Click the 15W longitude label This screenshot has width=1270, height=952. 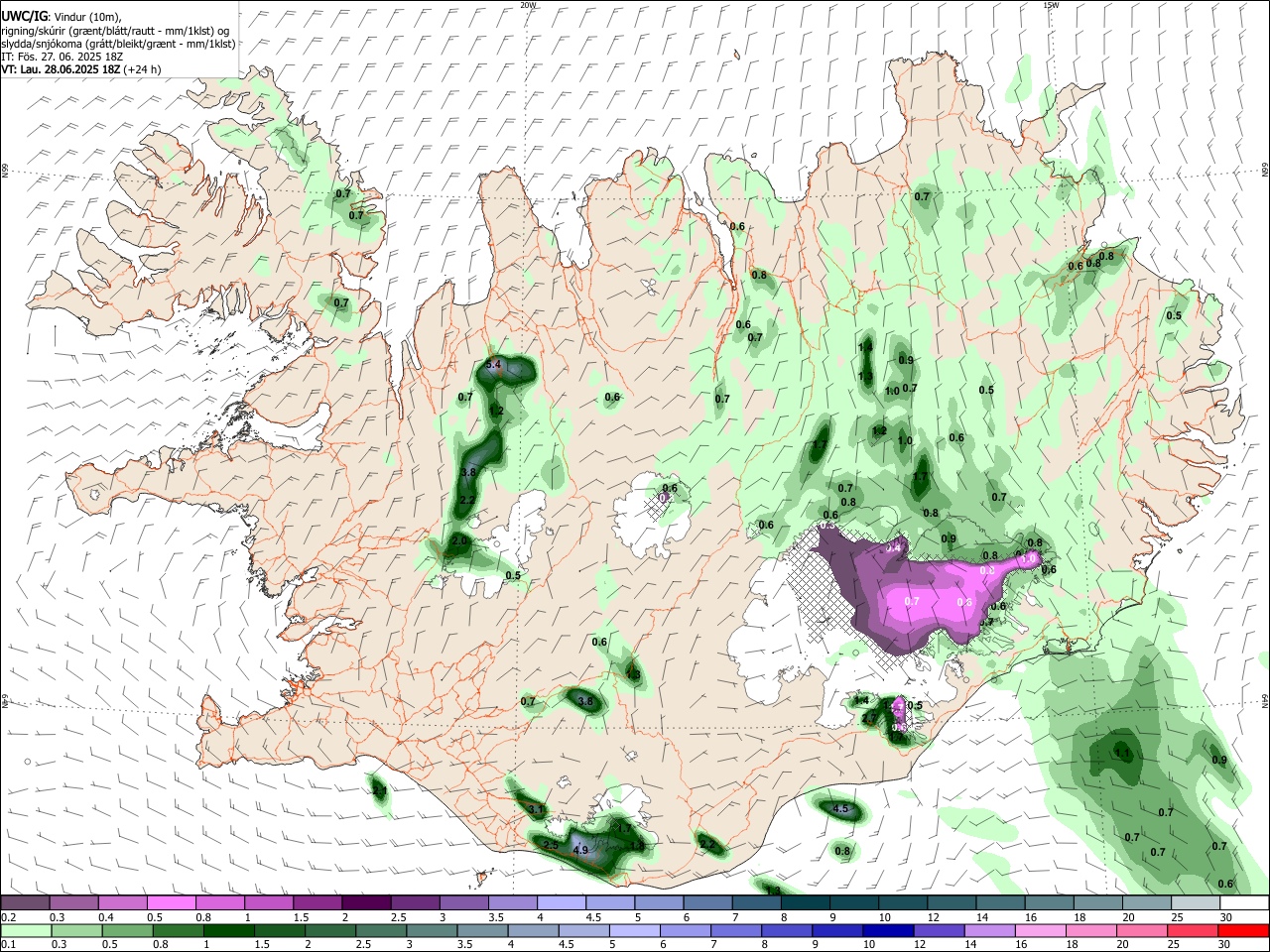[x=1051, y=5]
